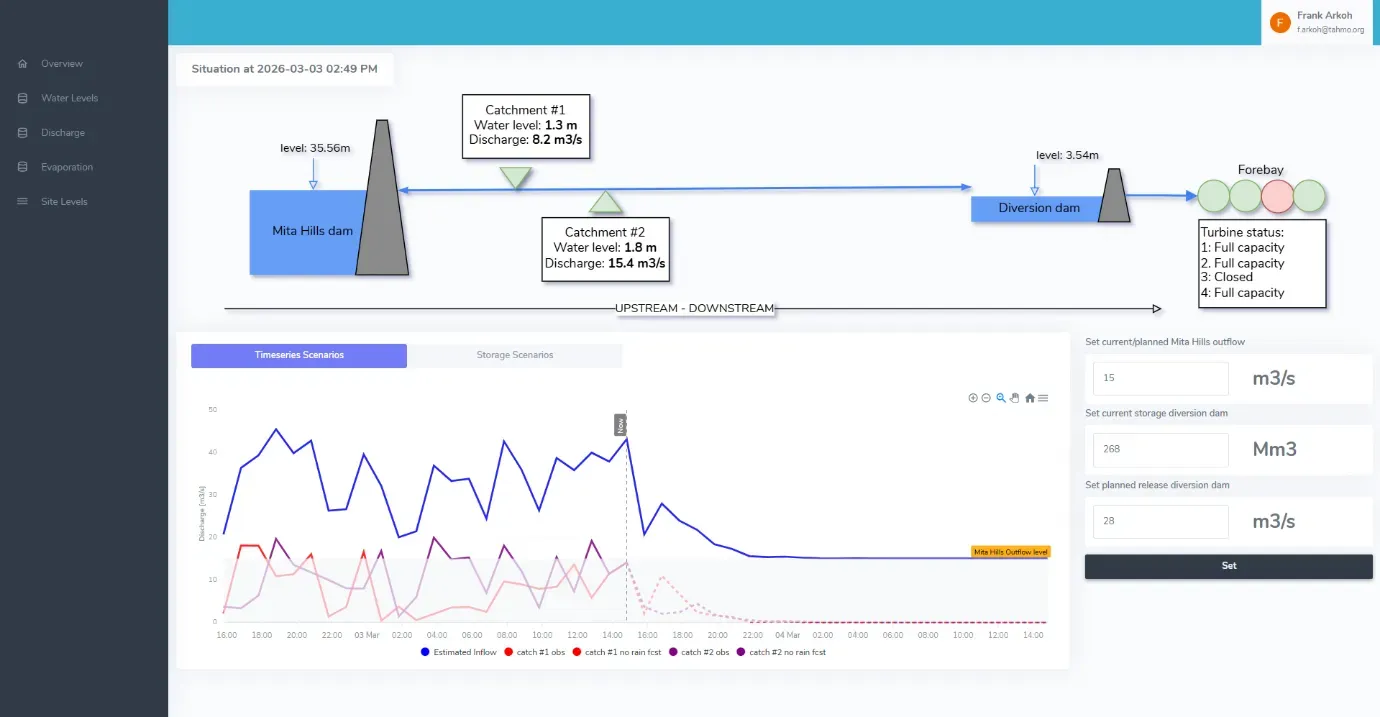1380x717 pixels.
Task: Click the UPSTREAM - DOWNSTREAM label
Action: point(695,309)
